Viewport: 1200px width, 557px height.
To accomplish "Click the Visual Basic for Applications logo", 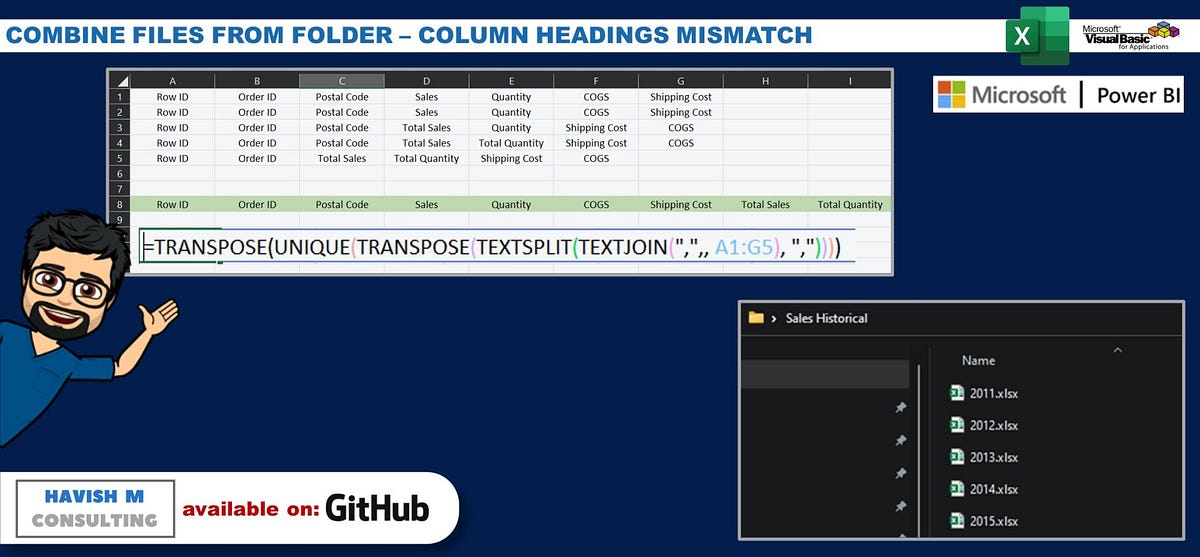I will [x=1133, y=37].
